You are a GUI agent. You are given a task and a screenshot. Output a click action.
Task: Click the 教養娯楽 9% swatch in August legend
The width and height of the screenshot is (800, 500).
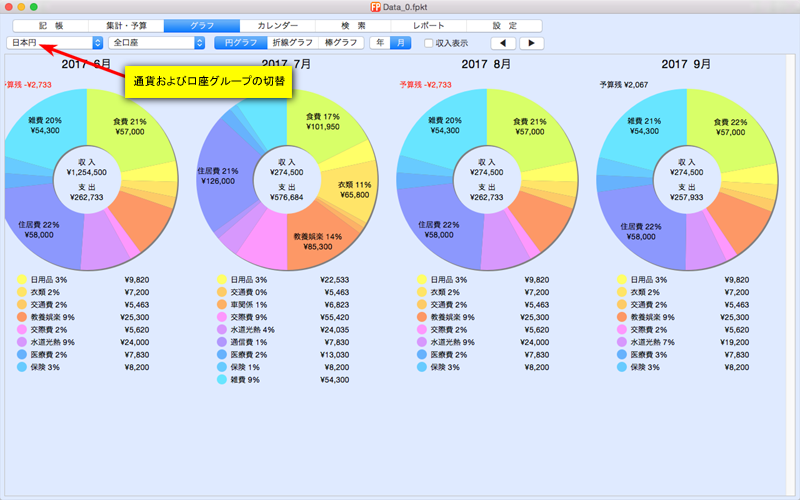(x=422, y=317)
